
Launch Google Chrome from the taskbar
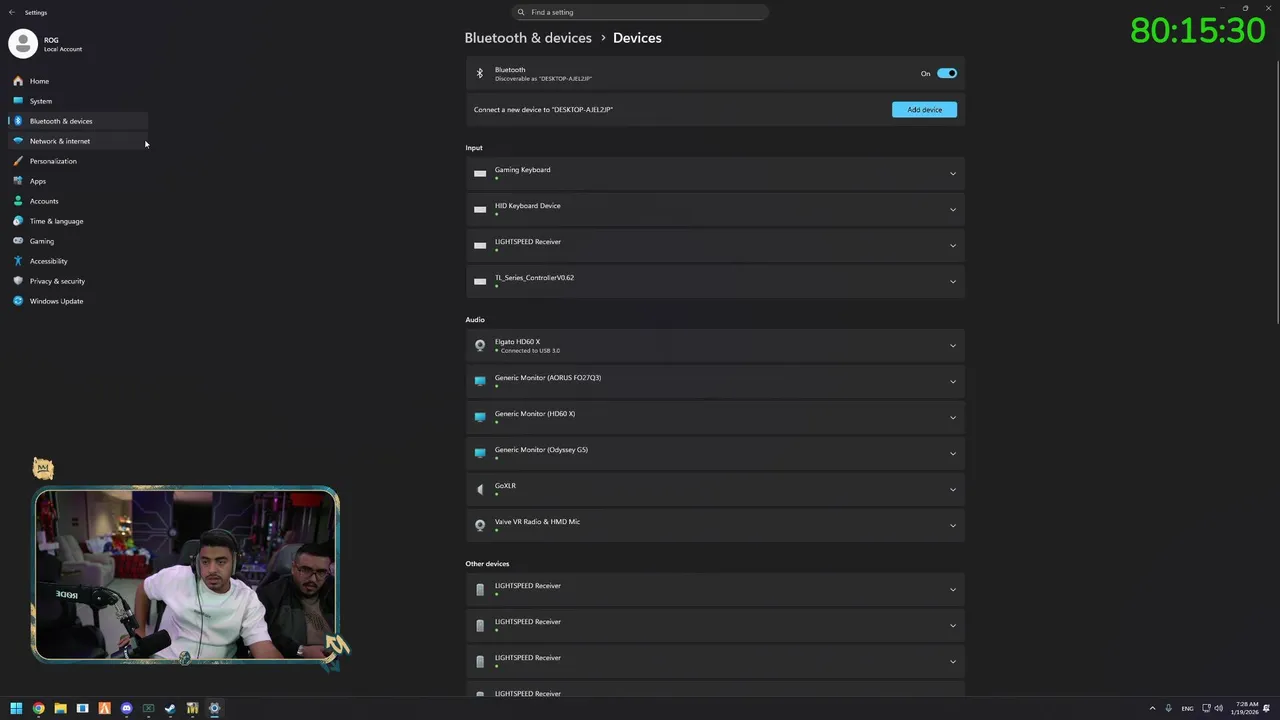tap(38, 708)
